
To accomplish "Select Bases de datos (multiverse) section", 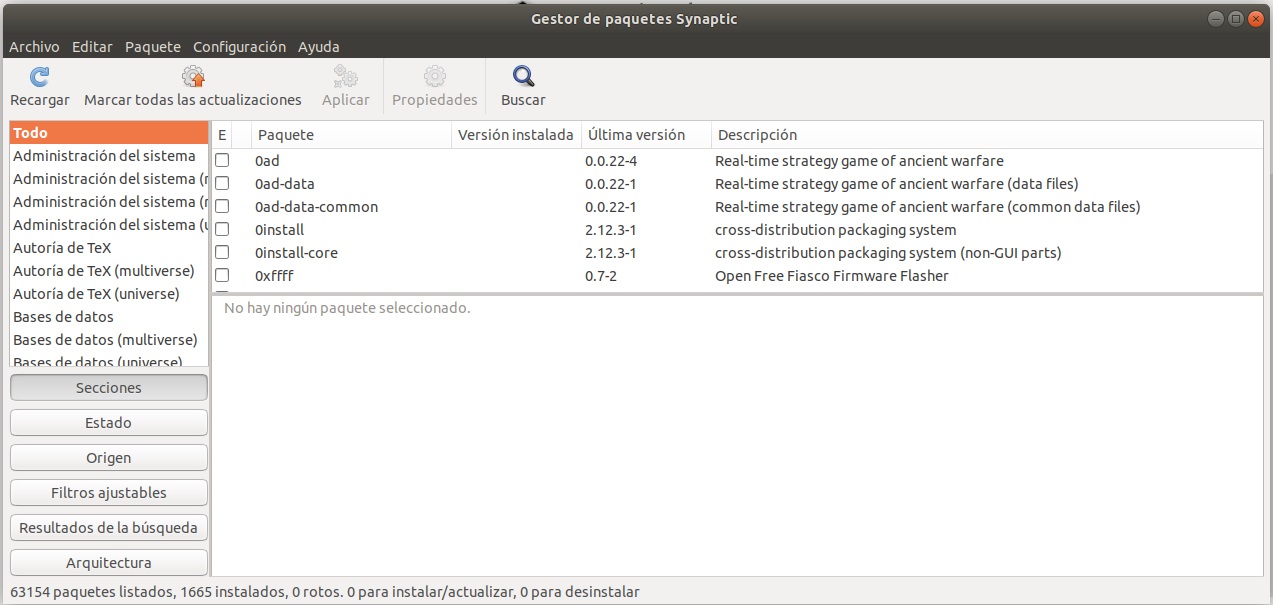I will pos(109,340).
